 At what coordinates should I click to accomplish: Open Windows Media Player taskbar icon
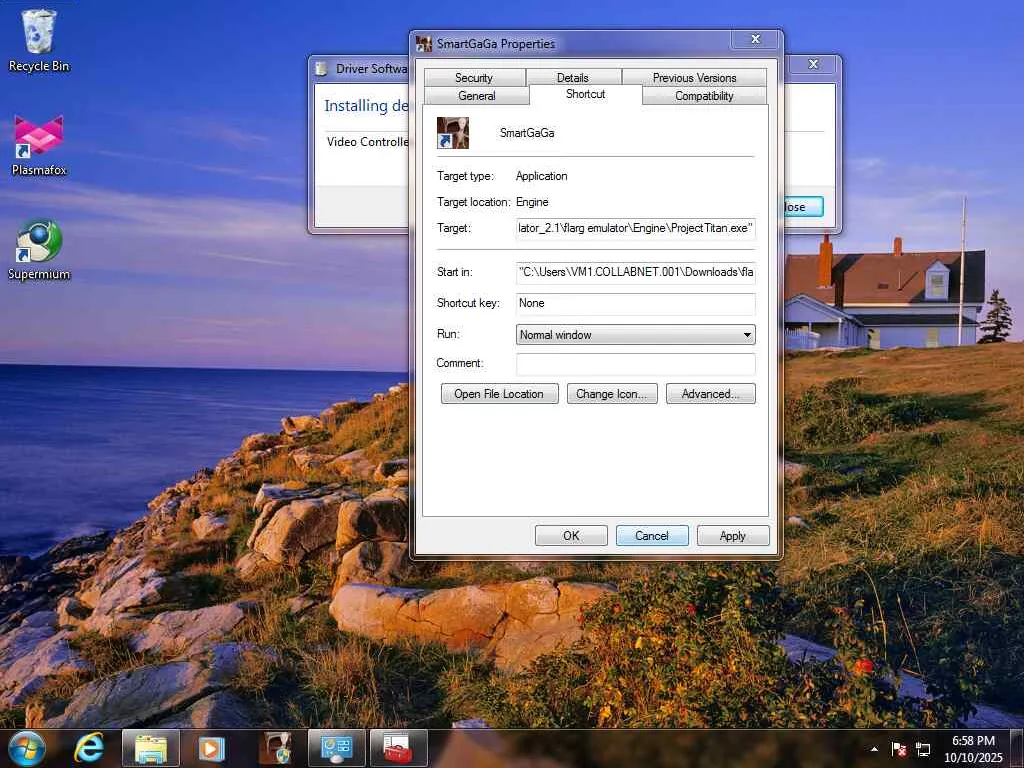tap(212, 748)
